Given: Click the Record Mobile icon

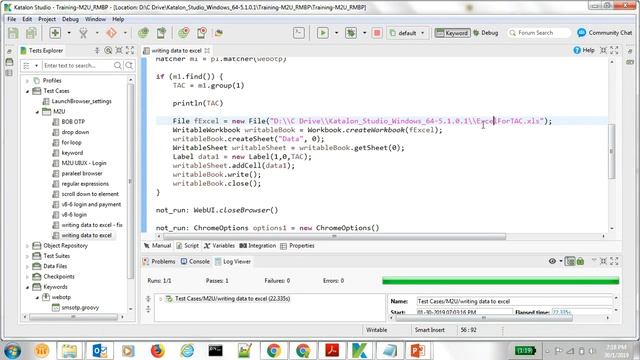Looking at the screenshot, I should pos(202,33).
